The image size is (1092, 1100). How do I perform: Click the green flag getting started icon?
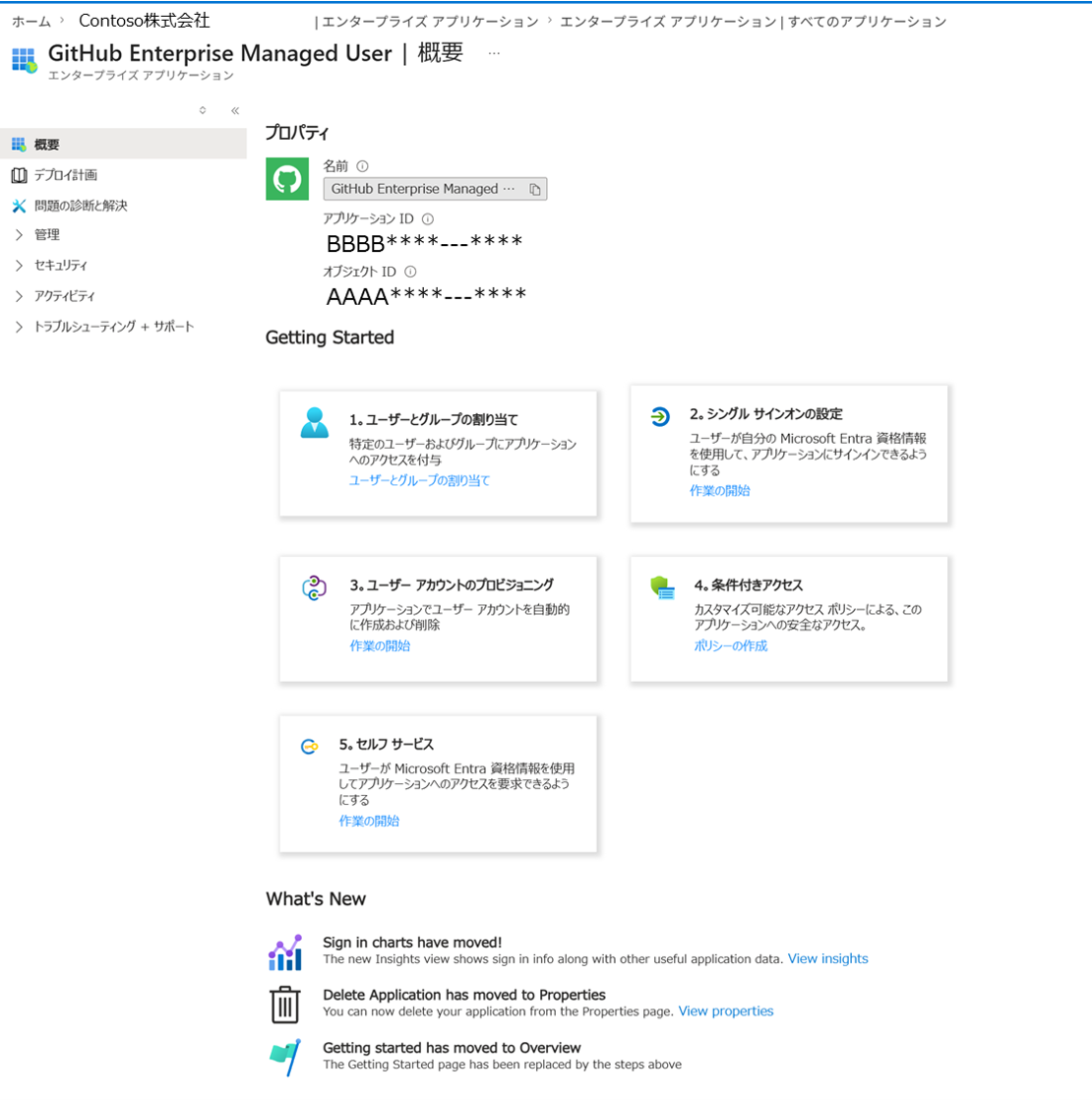284,1058
